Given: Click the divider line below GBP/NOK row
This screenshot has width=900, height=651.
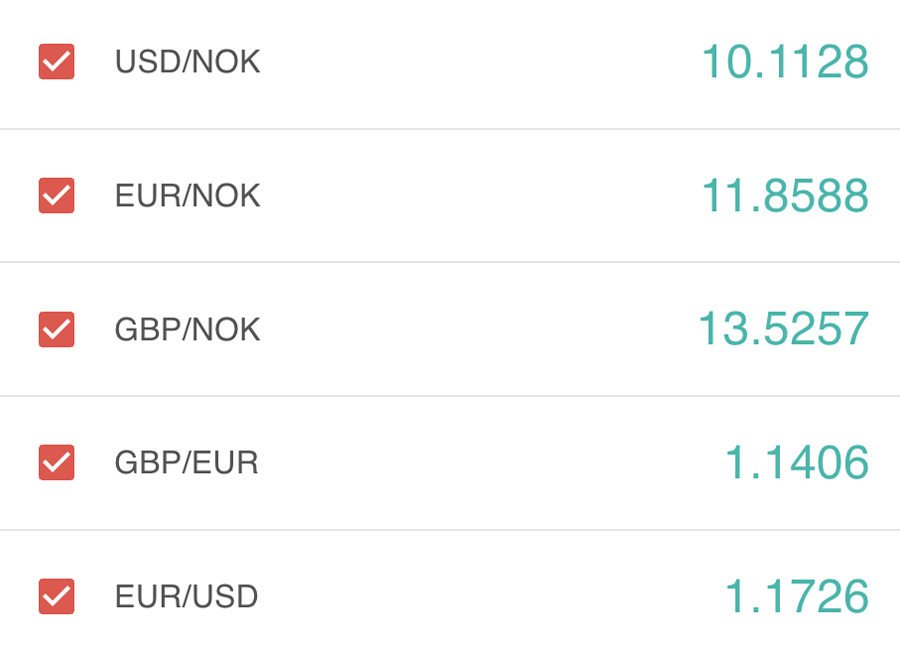Looking at the screenshot, I should pos(450,396).
